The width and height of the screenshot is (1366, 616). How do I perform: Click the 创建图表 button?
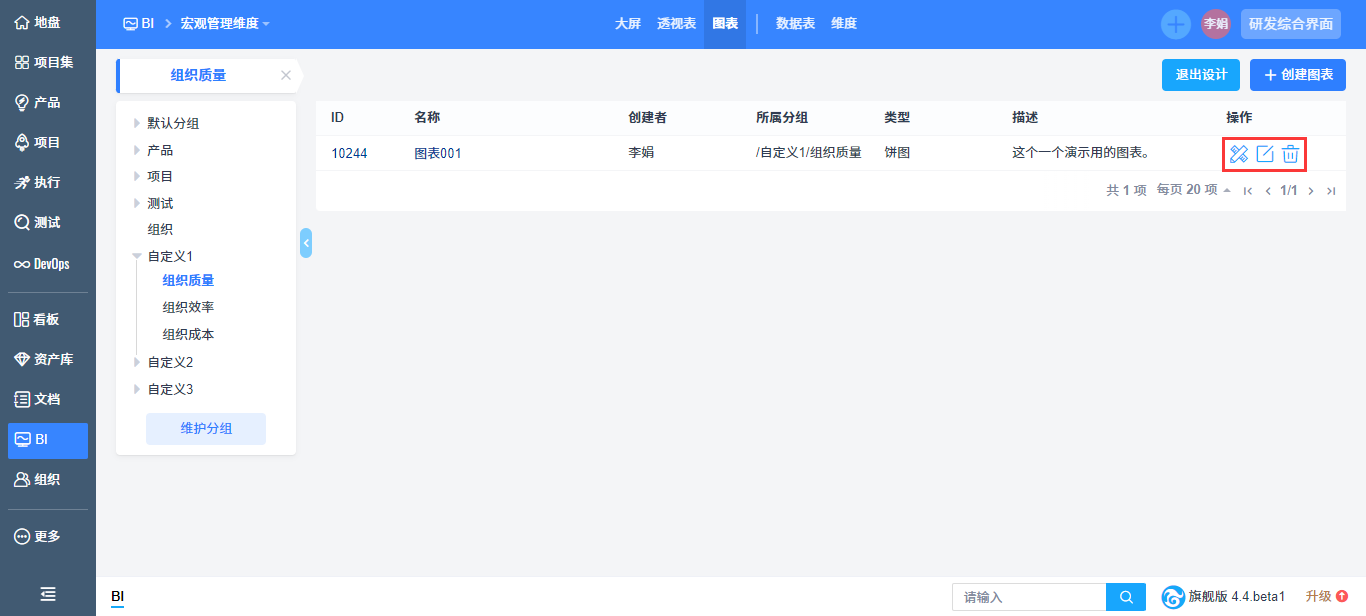[1297, 75]
